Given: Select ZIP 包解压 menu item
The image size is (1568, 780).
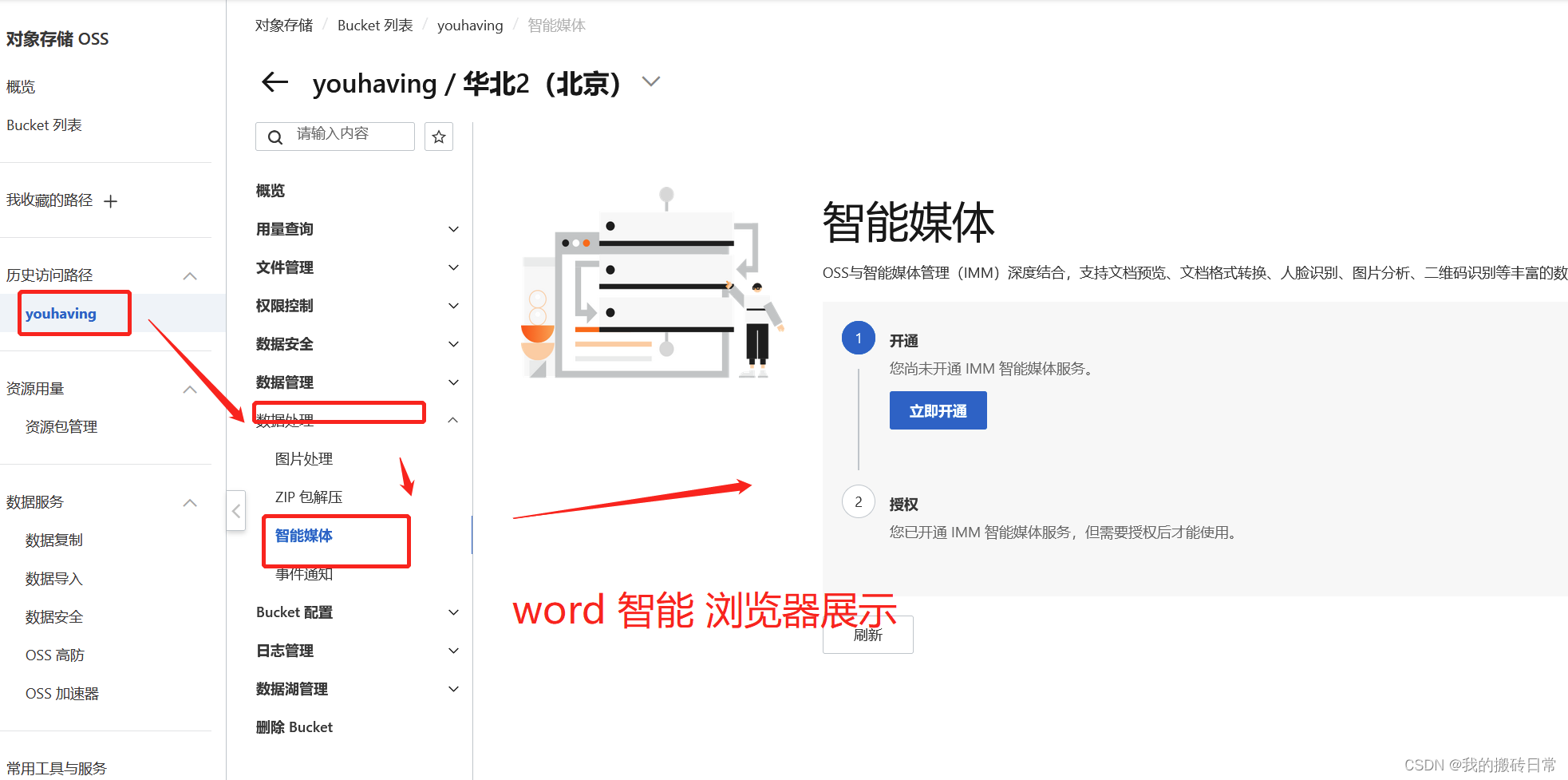Looking at the screenshot, I should pos(307,496).
